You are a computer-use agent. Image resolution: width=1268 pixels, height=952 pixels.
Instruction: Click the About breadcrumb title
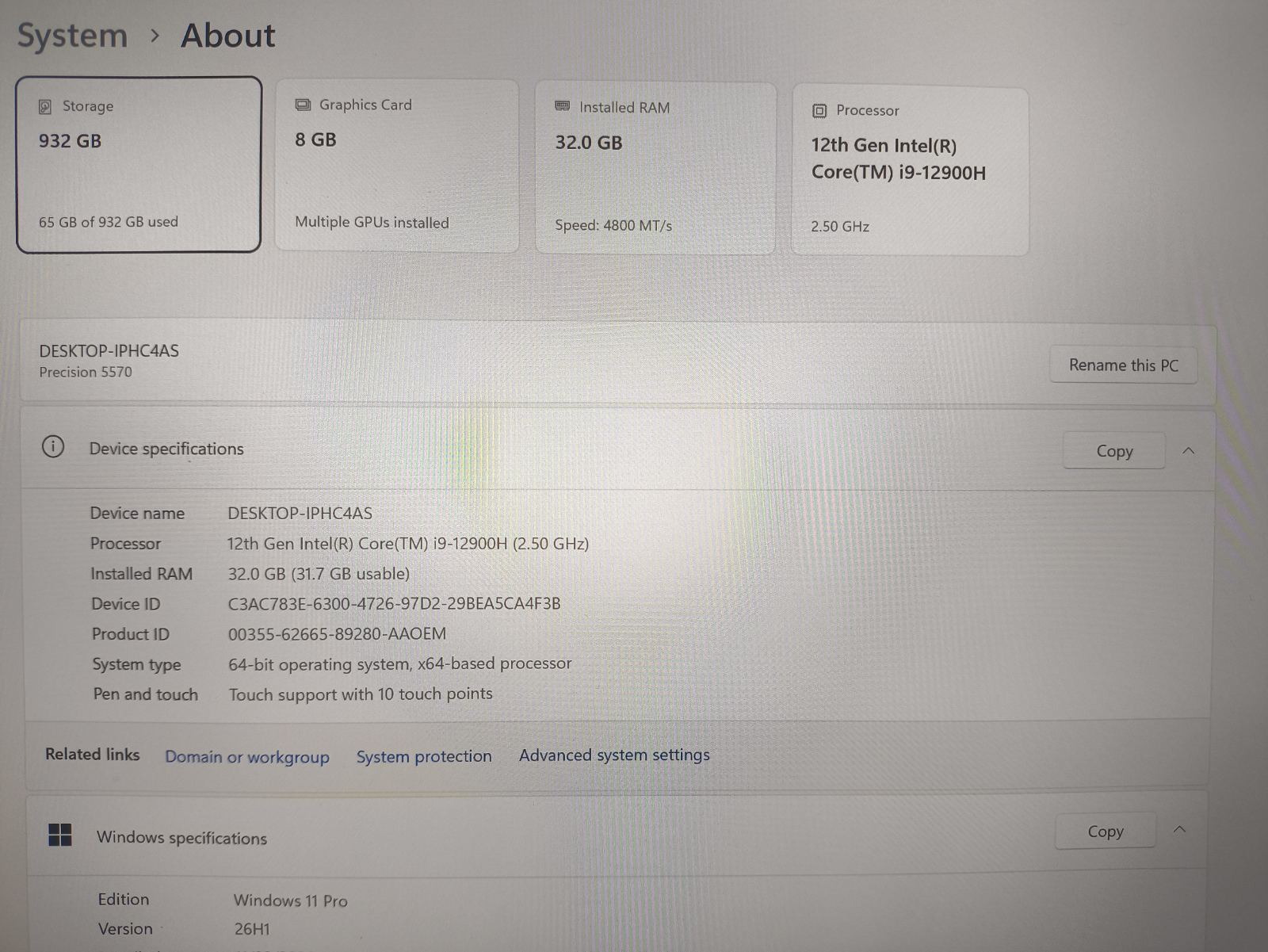click(228, 36)
